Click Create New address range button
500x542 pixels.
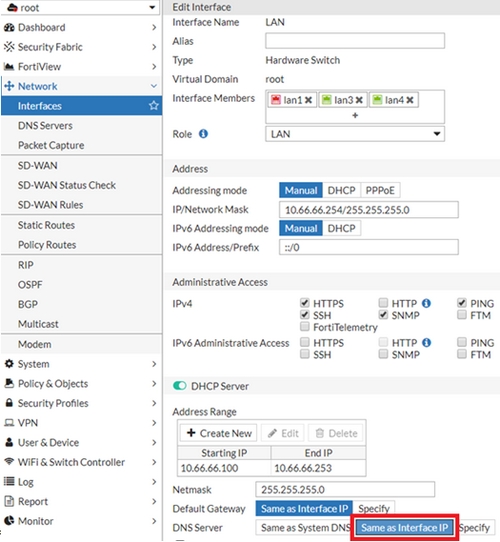click(219, 433)
